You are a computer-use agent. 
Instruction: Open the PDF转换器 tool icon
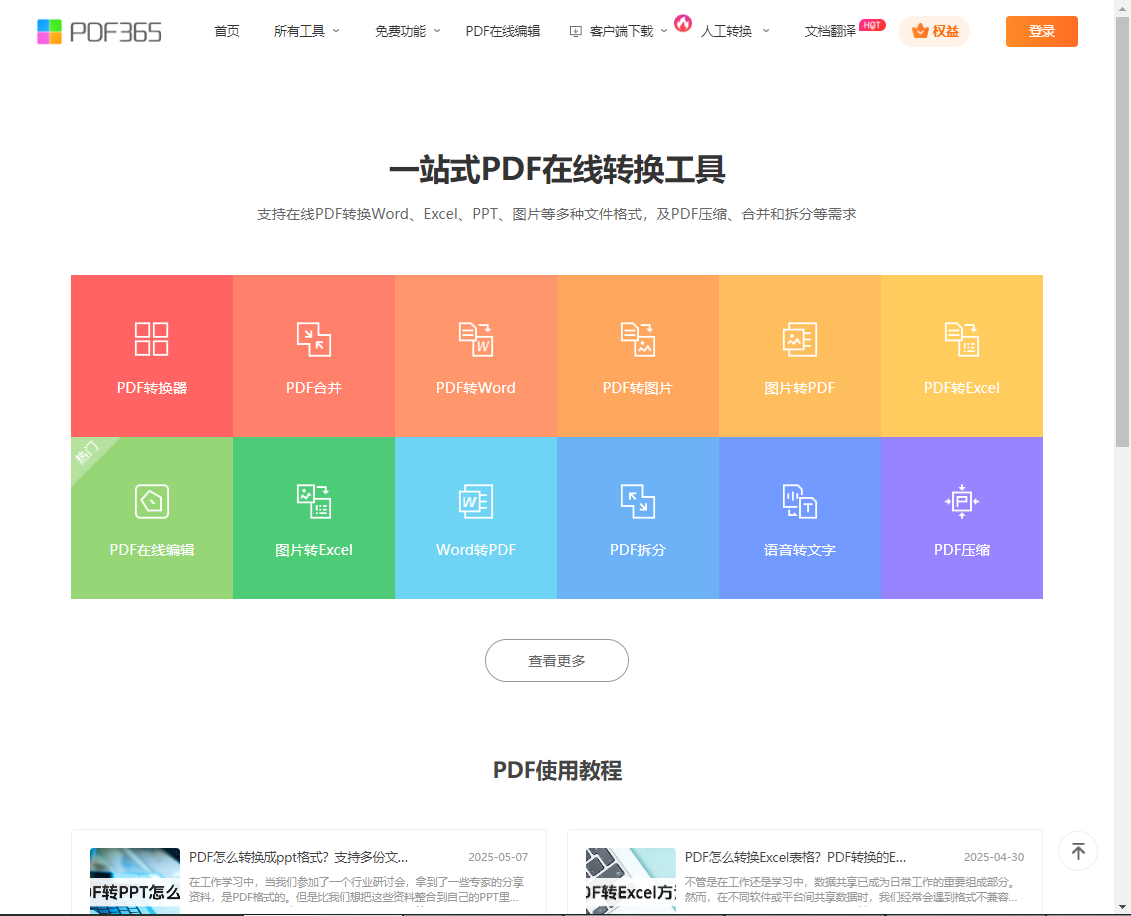point(151,339)
